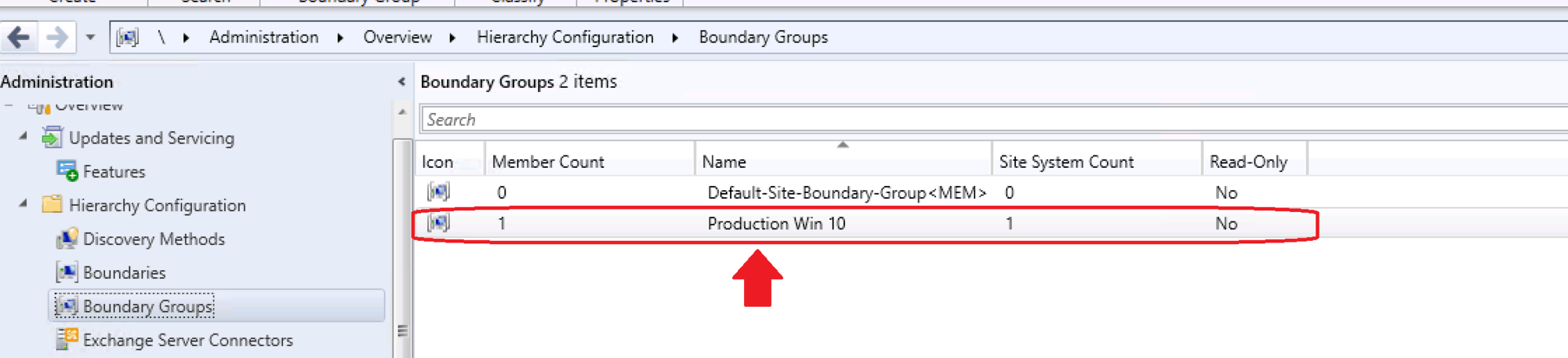Click the navigation pane scroll up arrow
Image resolution: width=1568 pixels, height=358 pixels.
click(402, 112)
